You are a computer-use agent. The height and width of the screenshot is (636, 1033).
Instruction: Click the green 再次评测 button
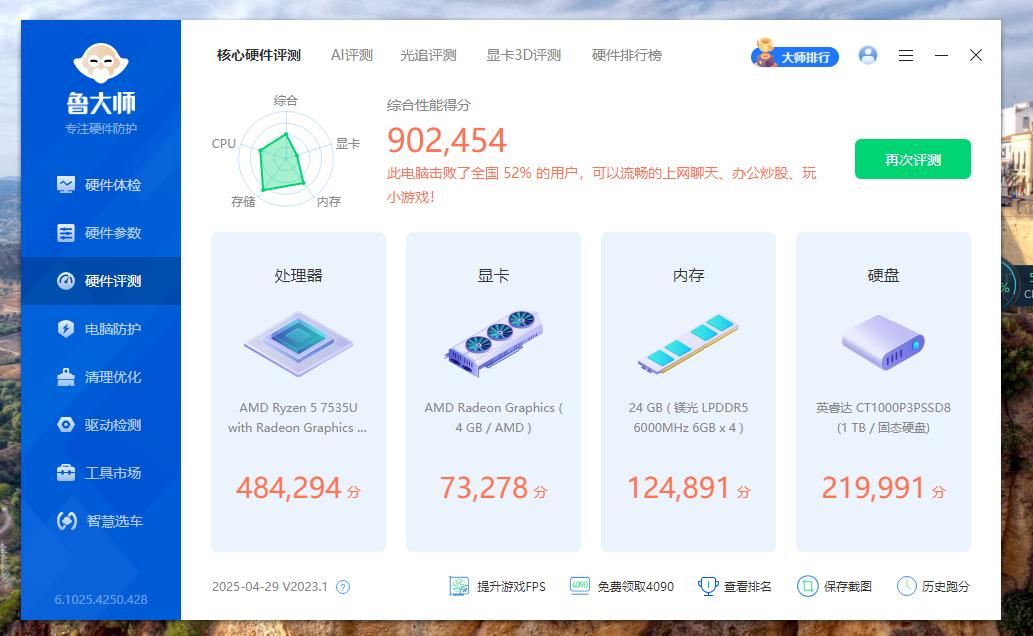(912, 159)
